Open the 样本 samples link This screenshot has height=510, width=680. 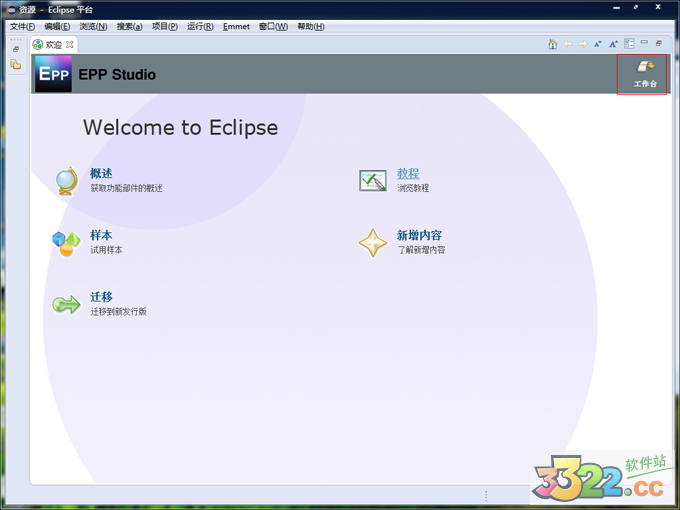point(101,235)
